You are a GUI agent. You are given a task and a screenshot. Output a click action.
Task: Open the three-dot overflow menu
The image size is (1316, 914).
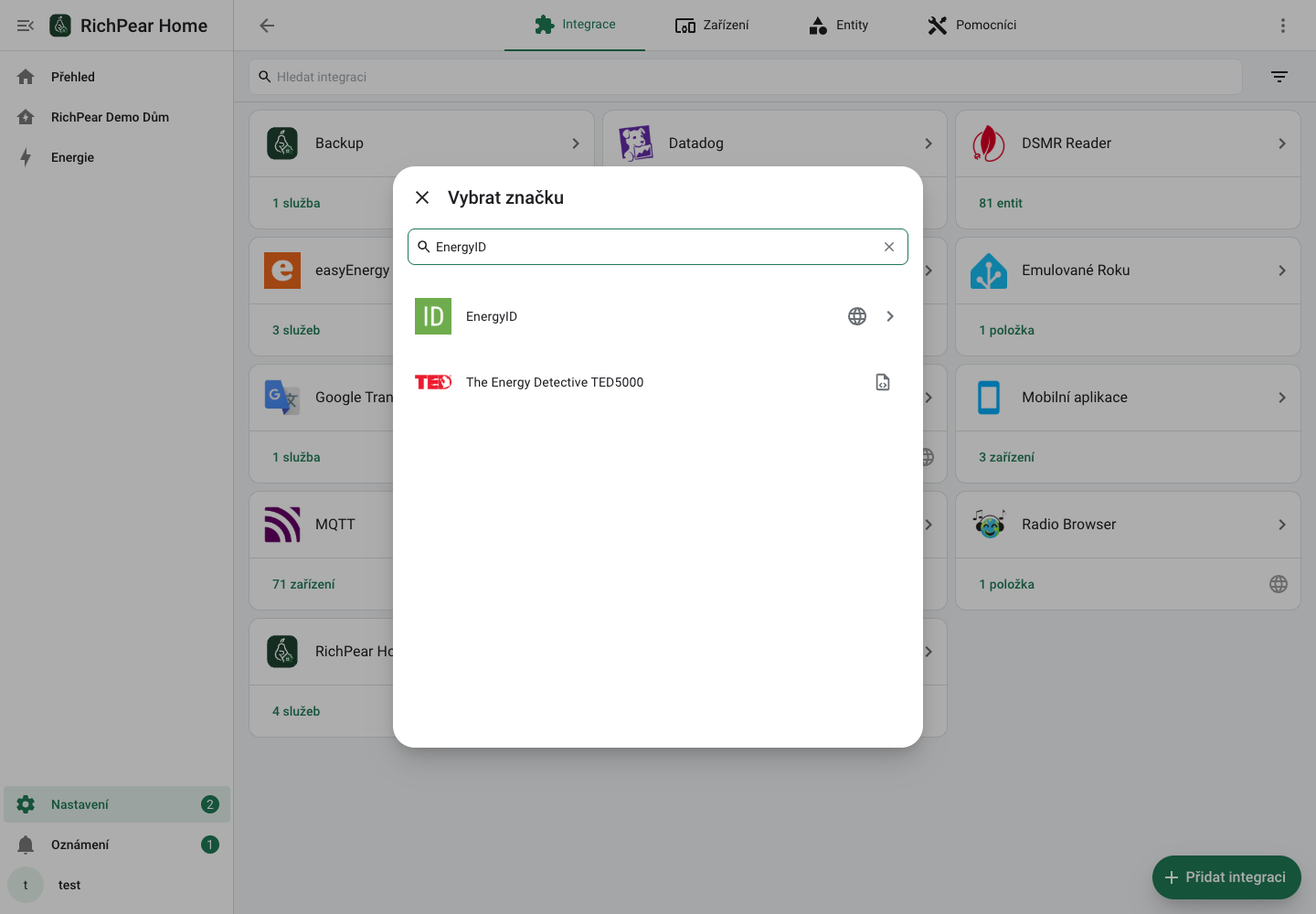(1283, 26)
